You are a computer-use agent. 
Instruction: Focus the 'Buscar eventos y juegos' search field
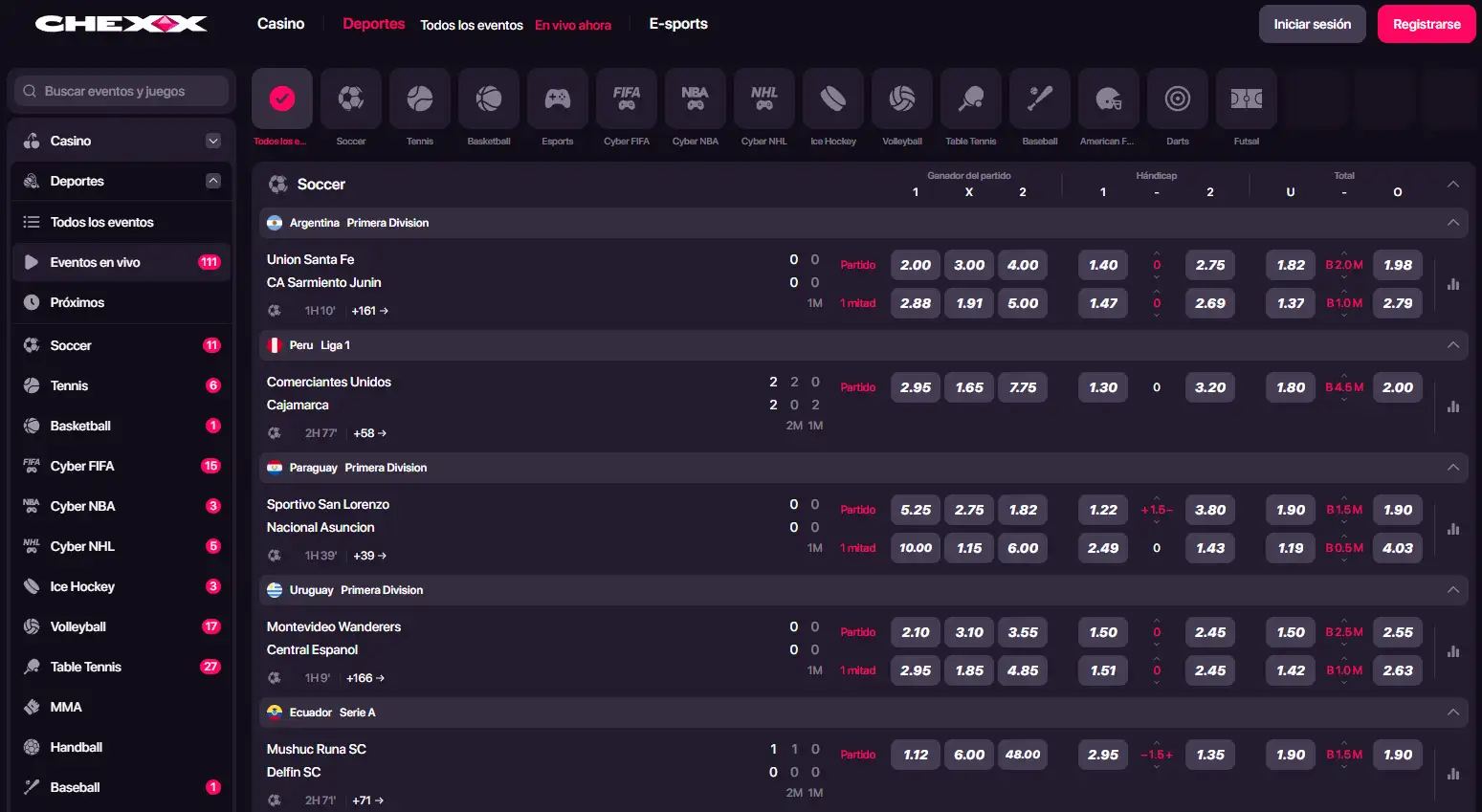tap(122, 91)
